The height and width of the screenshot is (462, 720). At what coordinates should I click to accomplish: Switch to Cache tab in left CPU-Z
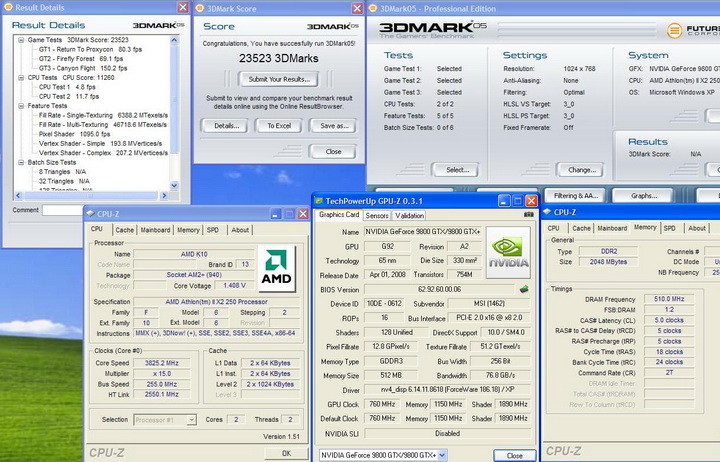[x=124, y=230]
